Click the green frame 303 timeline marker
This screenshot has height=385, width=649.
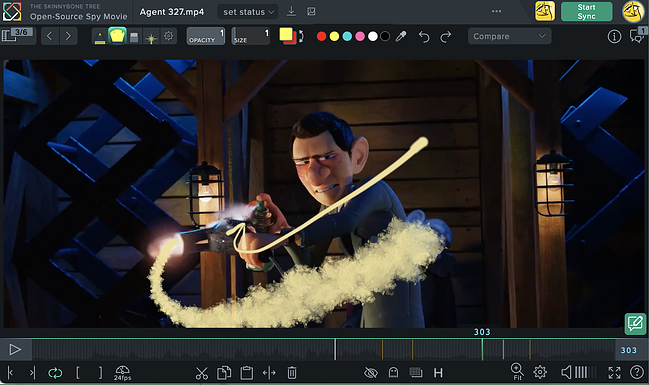(x=482, y=349)
